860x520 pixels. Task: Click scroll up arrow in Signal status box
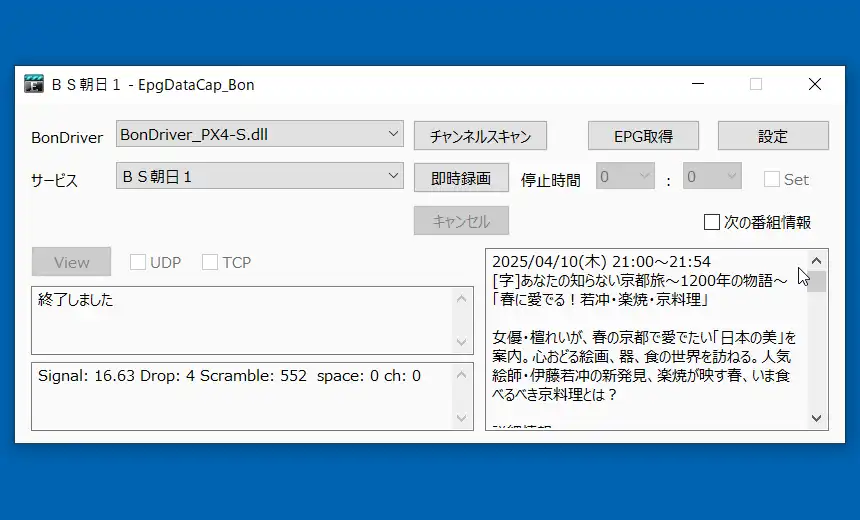click(461, 375)
